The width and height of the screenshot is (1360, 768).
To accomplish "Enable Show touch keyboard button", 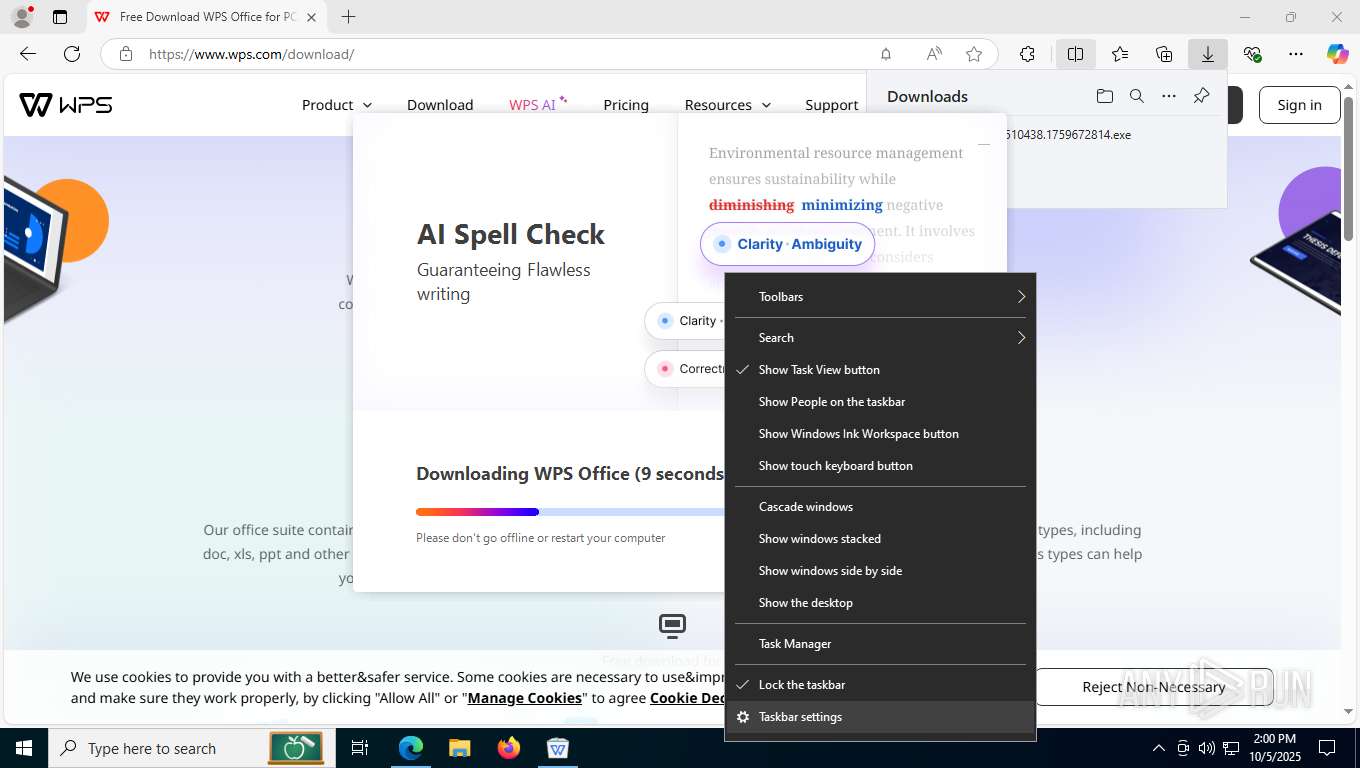I will [x=880, y=466].
